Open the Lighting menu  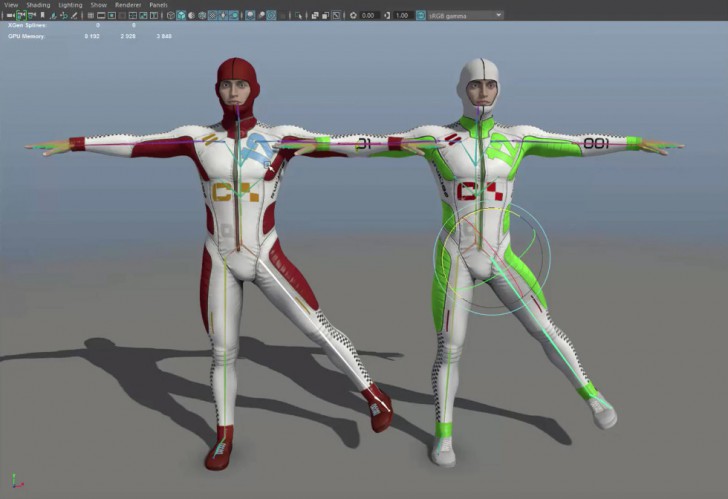(70, 5)
